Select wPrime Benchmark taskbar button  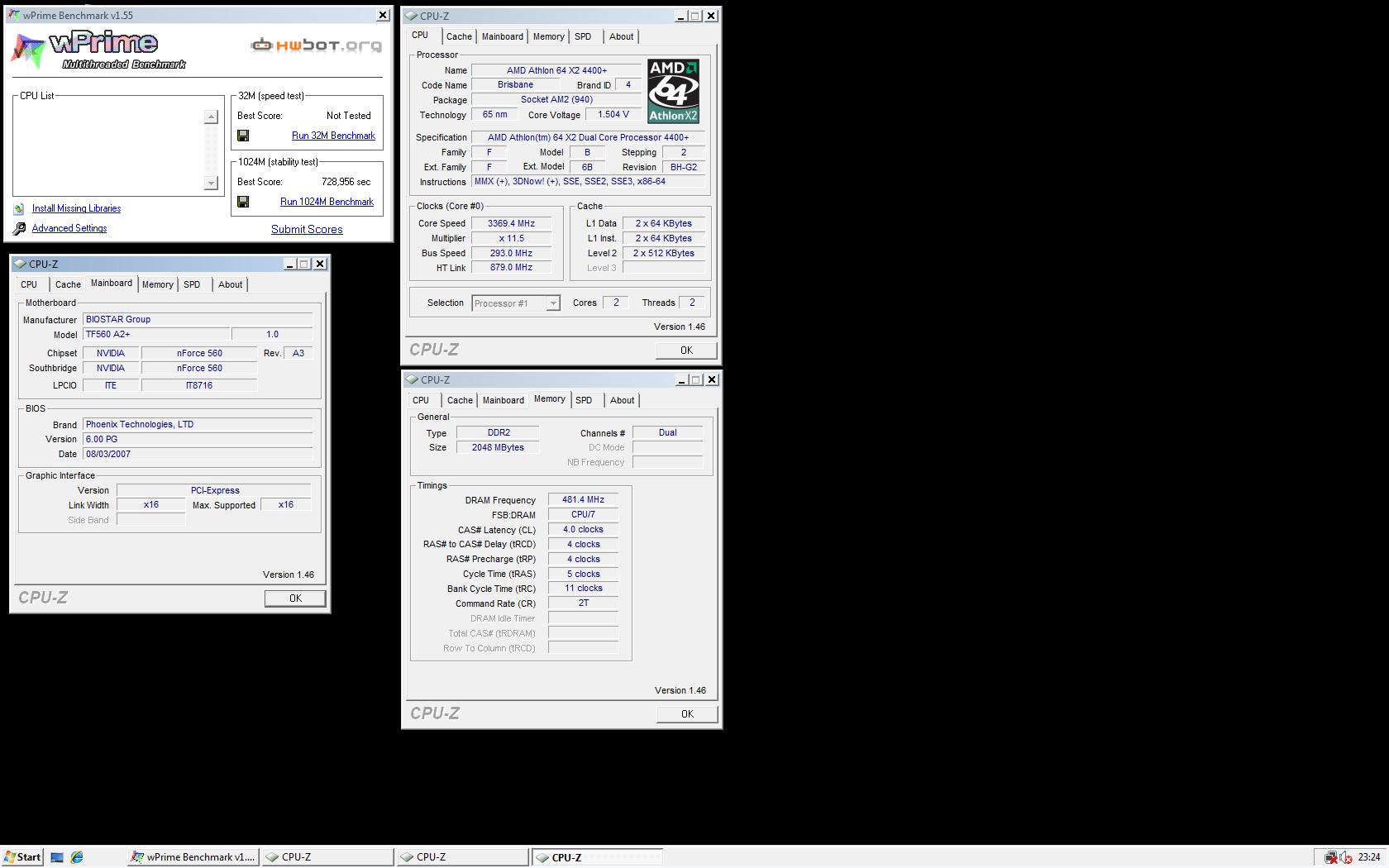[193, 857]
